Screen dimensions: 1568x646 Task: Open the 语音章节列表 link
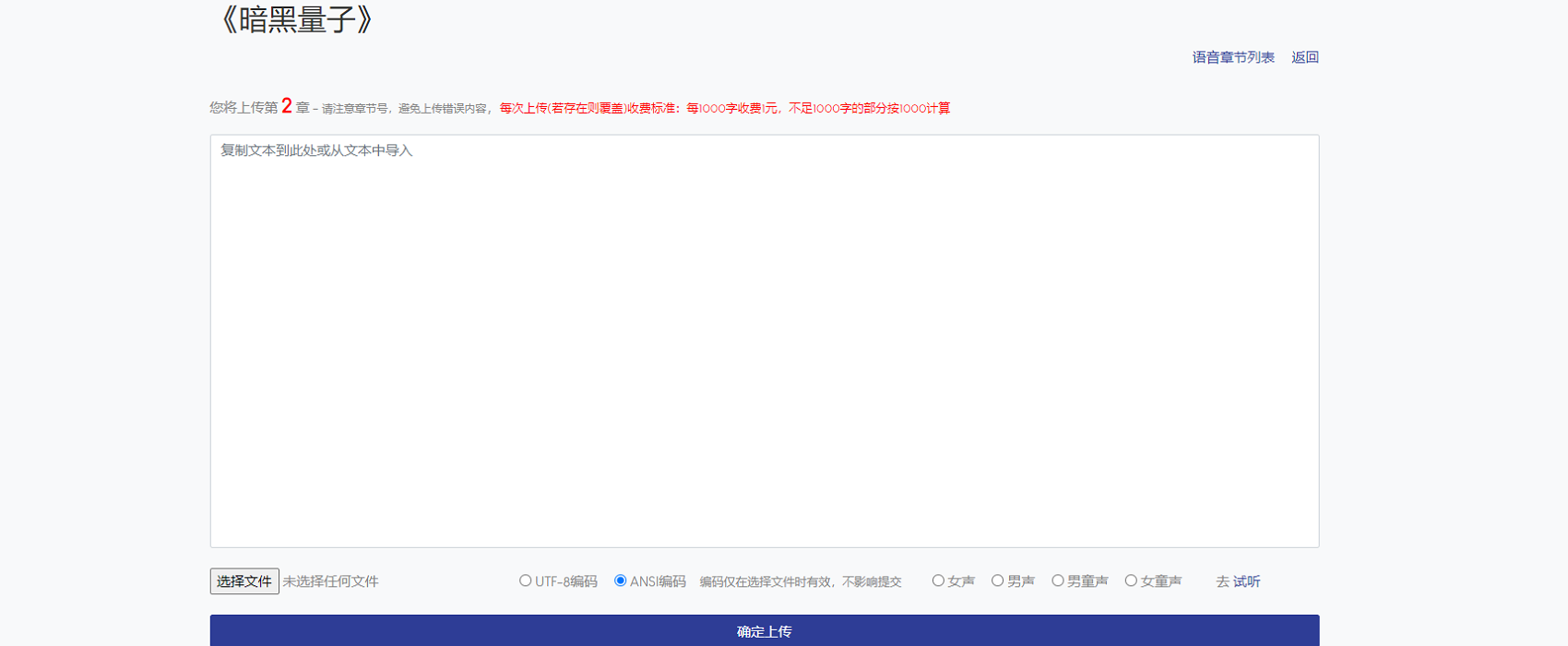point(1232,57)
